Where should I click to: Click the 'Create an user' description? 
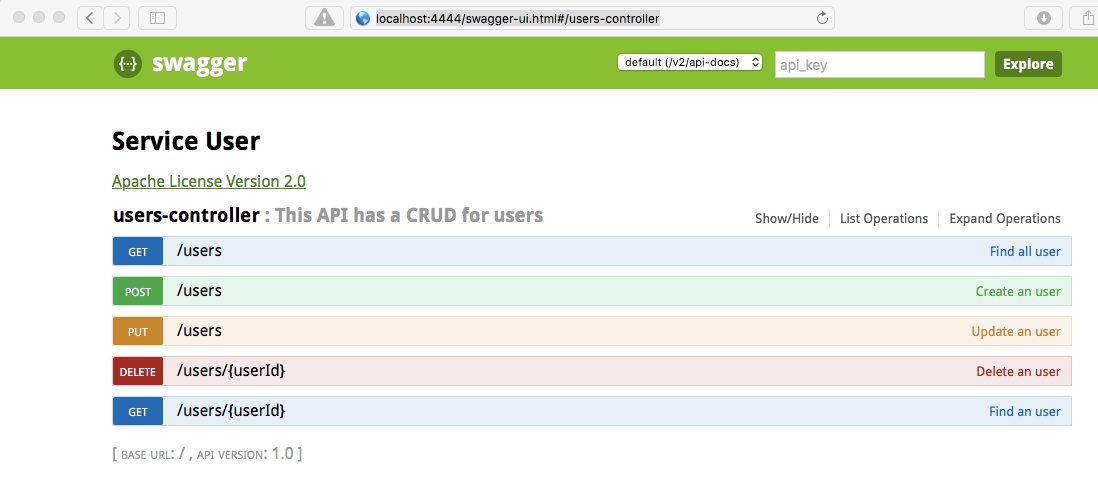point(1018,291)
